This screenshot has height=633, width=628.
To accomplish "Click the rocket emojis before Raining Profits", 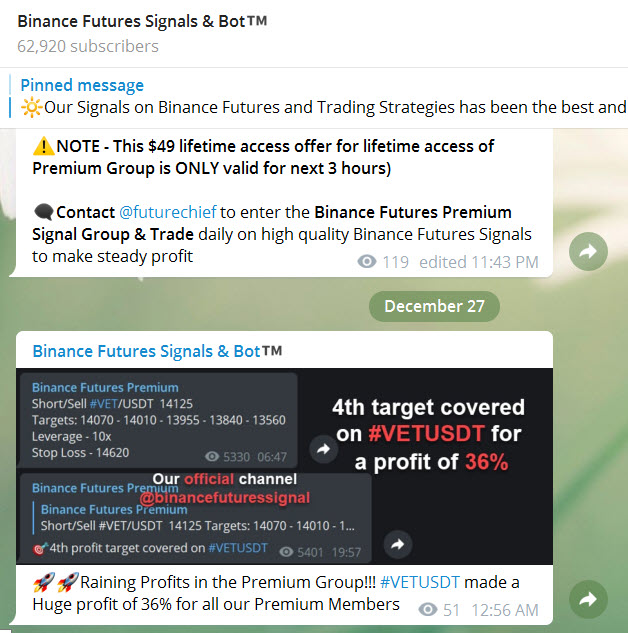I will [54, 582].
